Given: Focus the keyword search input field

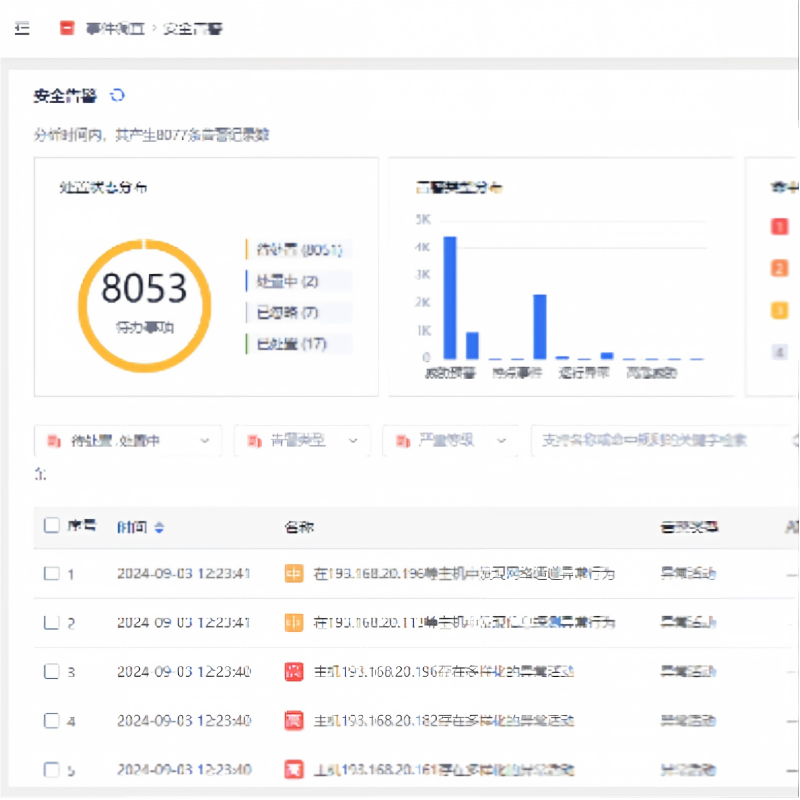Looking at the screenshot, I should coord(663,440).
